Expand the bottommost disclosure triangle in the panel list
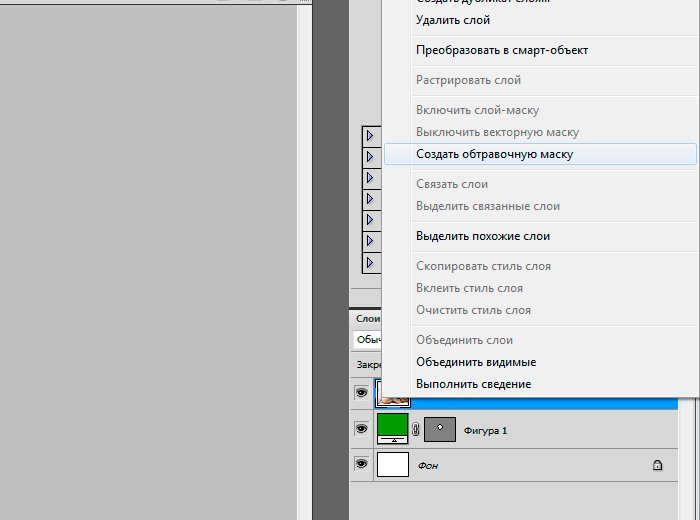The height and width of the screenshot is (520, 700). 369,262
